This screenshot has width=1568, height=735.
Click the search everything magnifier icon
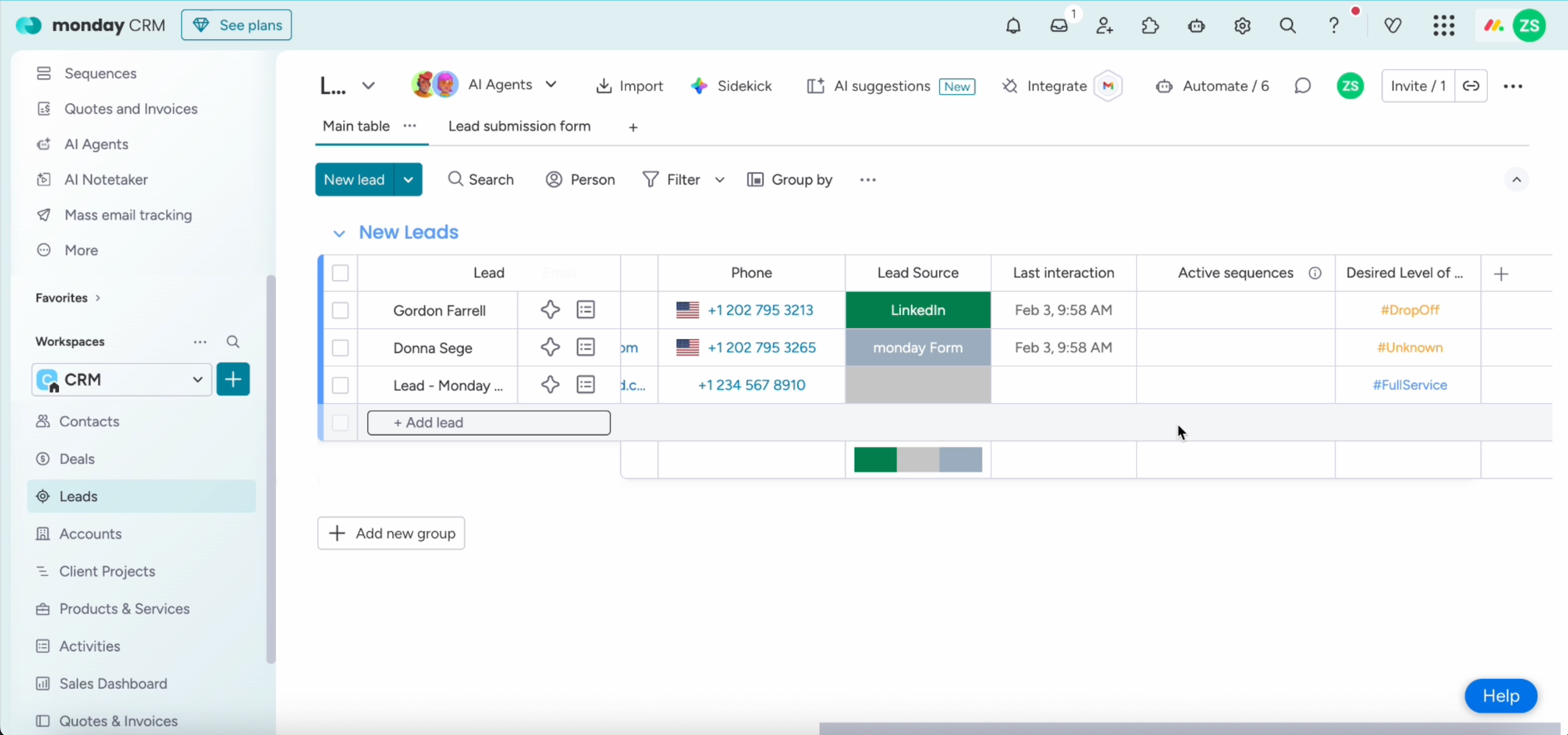1288,25
